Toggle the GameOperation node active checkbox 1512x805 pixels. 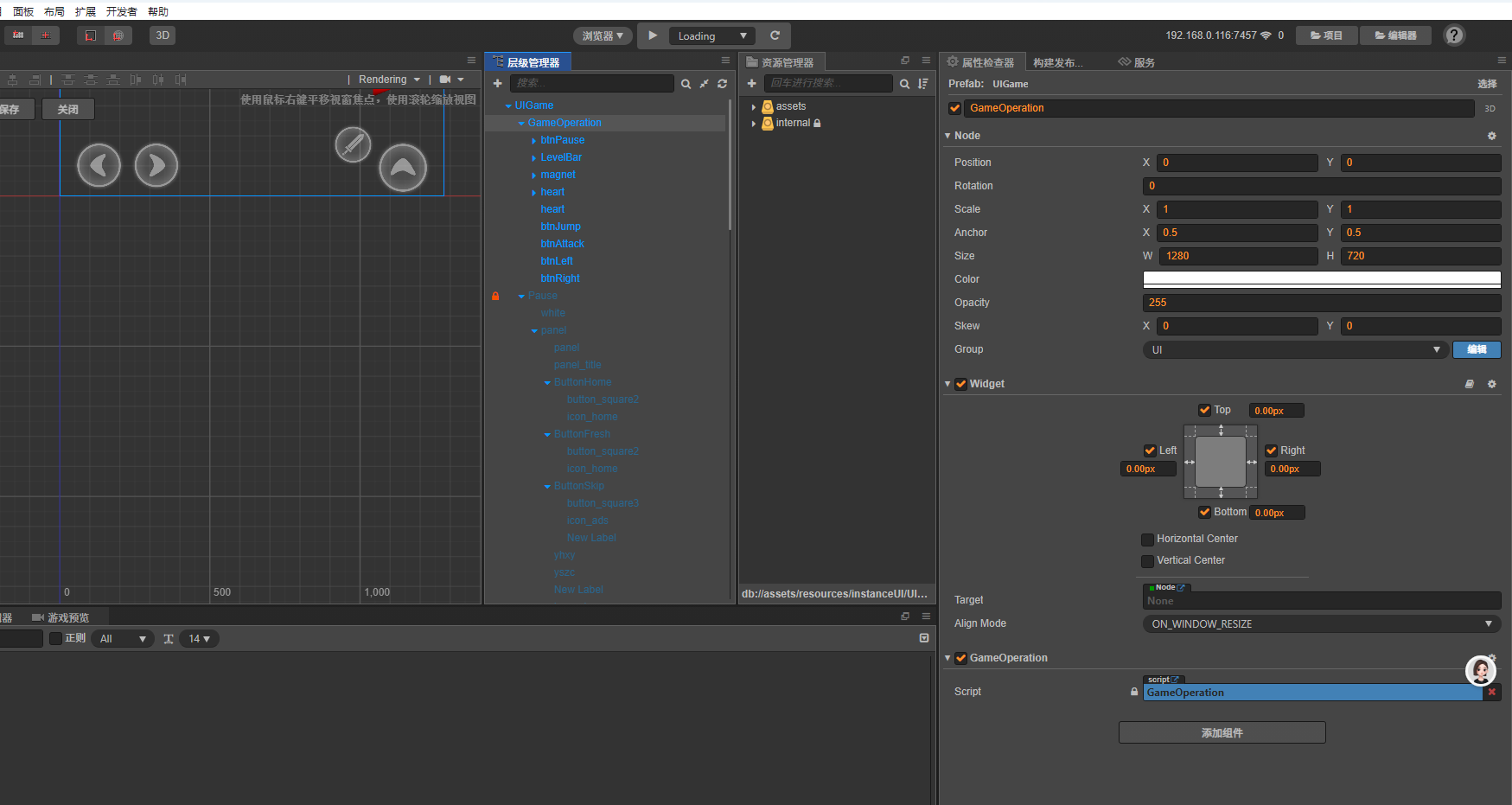coord(954,108)
